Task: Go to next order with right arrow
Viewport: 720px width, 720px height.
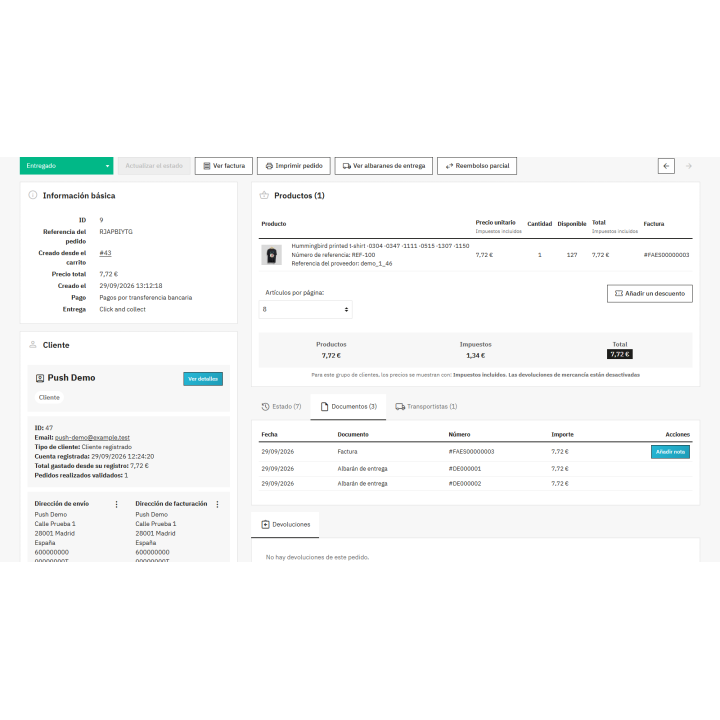Action: coord(688,166)
